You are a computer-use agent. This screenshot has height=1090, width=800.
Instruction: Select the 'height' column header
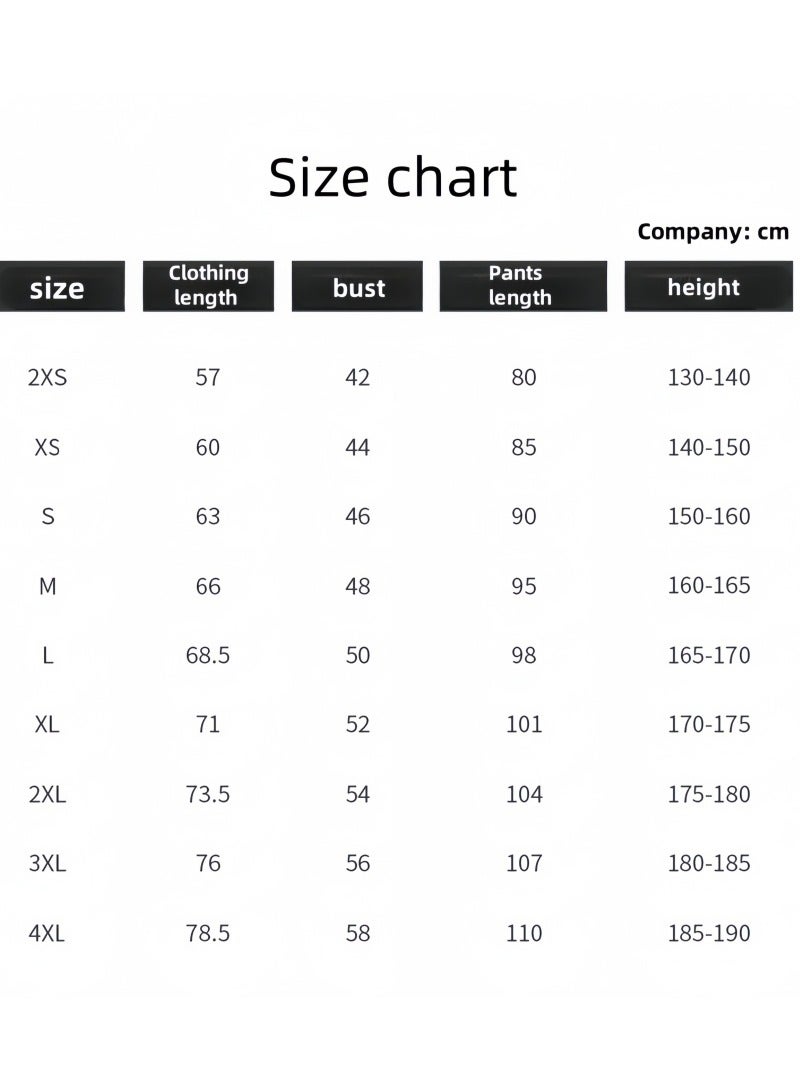[x=708, y=286]
